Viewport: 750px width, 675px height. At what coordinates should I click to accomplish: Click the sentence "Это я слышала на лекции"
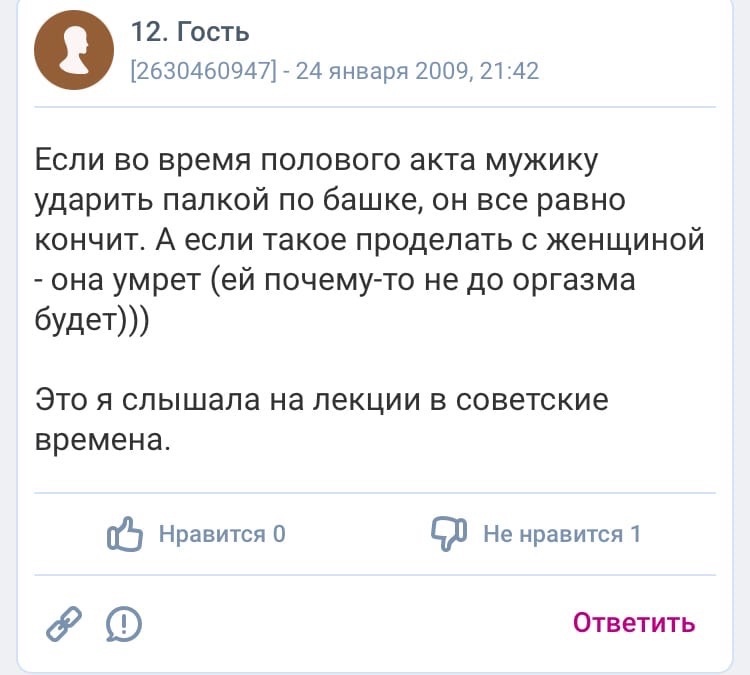tap(230, 400)
